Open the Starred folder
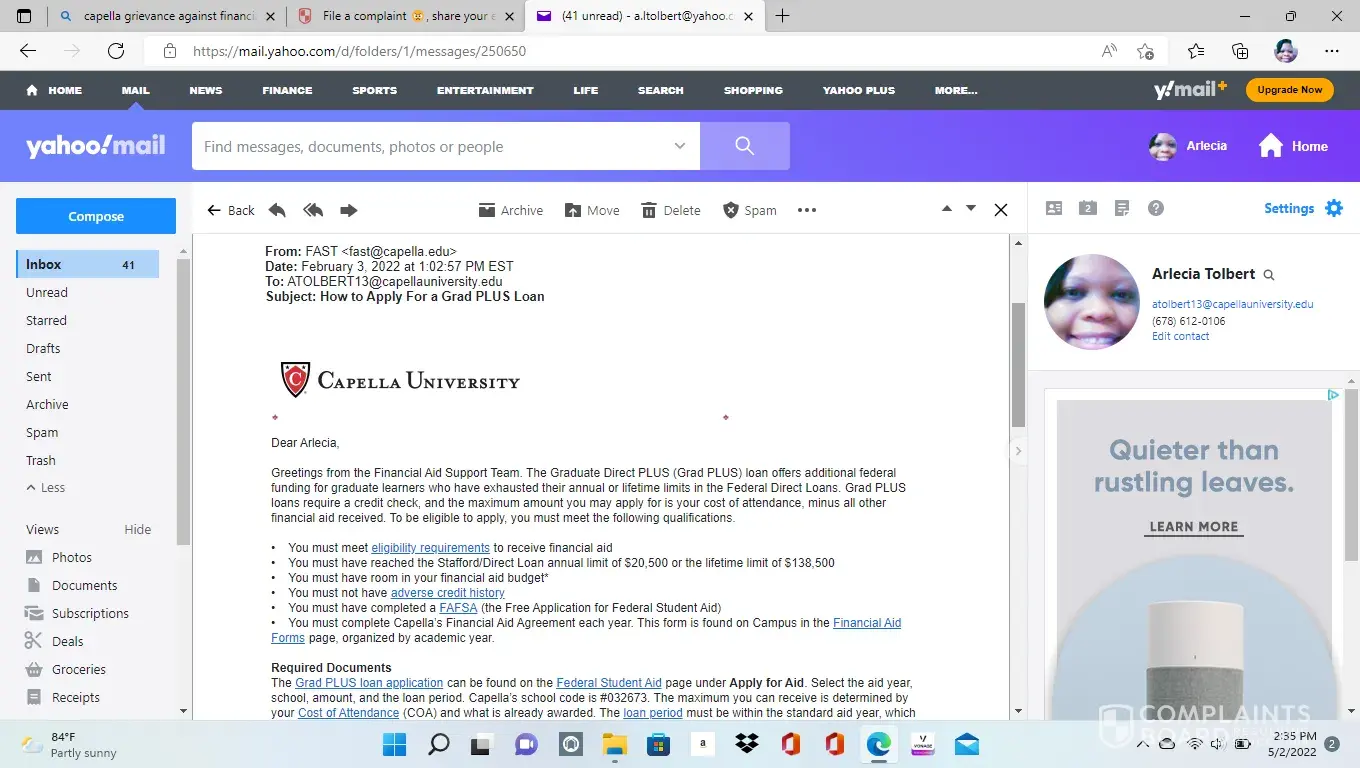Screen dimensions: 1360x768 coord(46,320)
